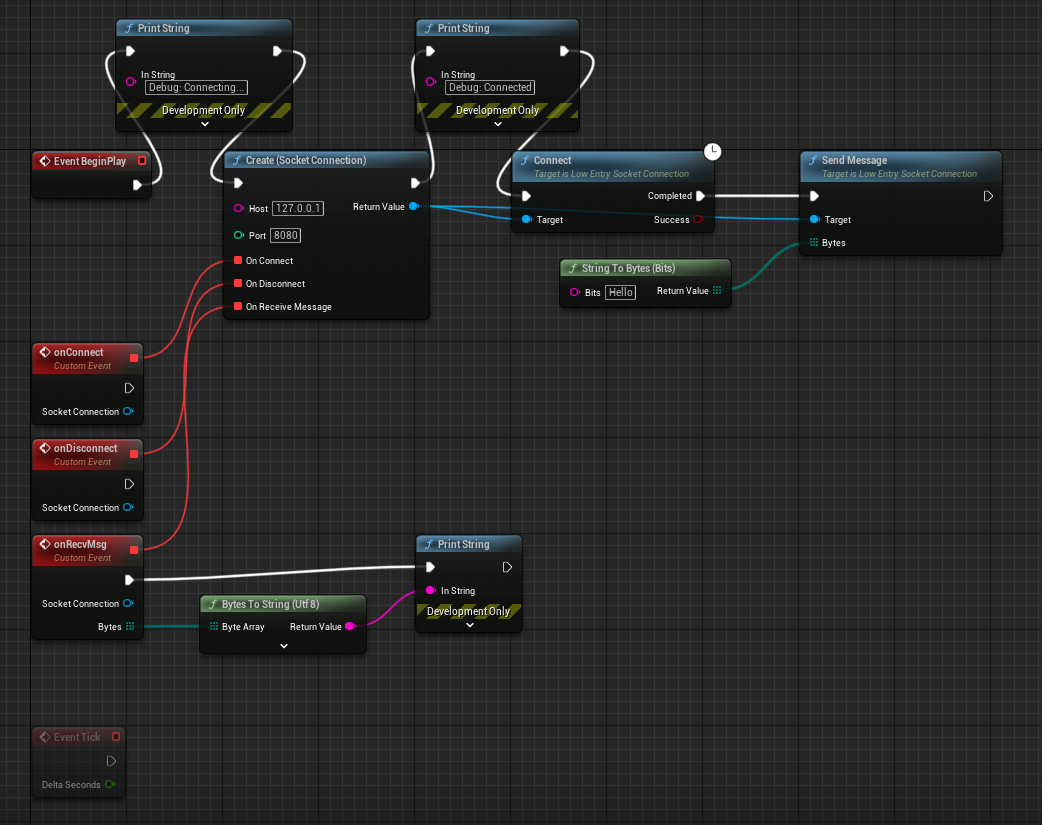Viewport: 1042px width, 825px height.
Task: Click the Completed exec pin on Connect
Action: pos(700,196)
